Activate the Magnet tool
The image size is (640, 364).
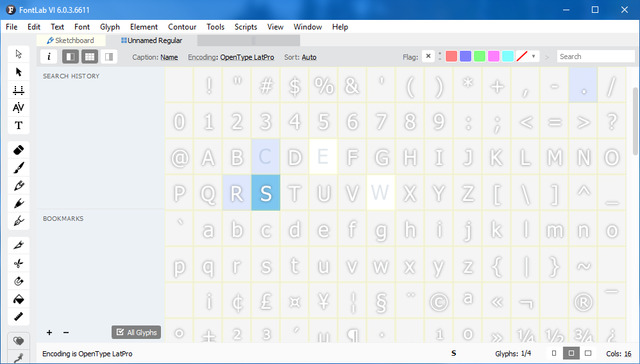[x=18, y=281]
